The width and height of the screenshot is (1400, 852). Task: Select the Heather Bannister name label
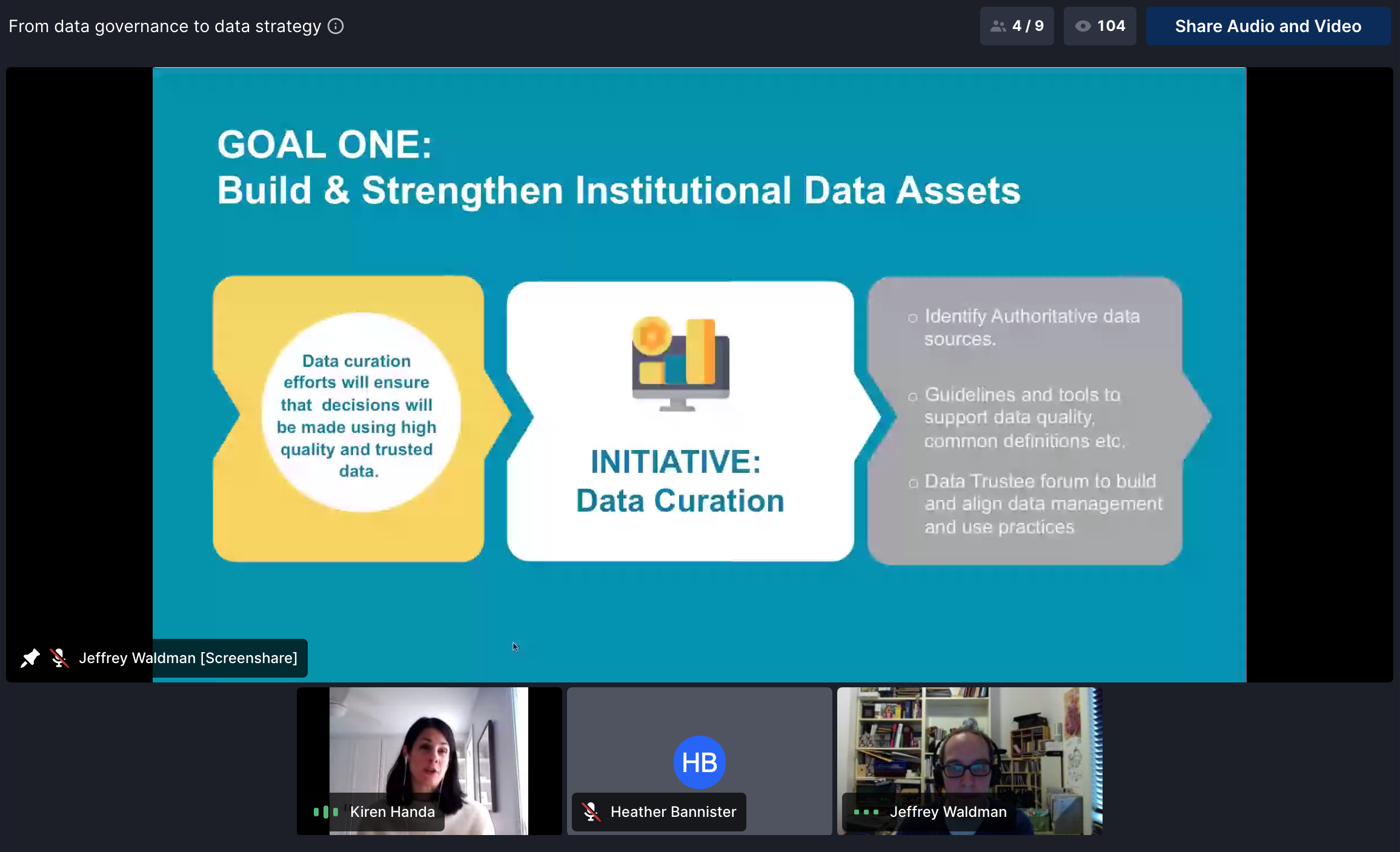(x=673, y=811)
